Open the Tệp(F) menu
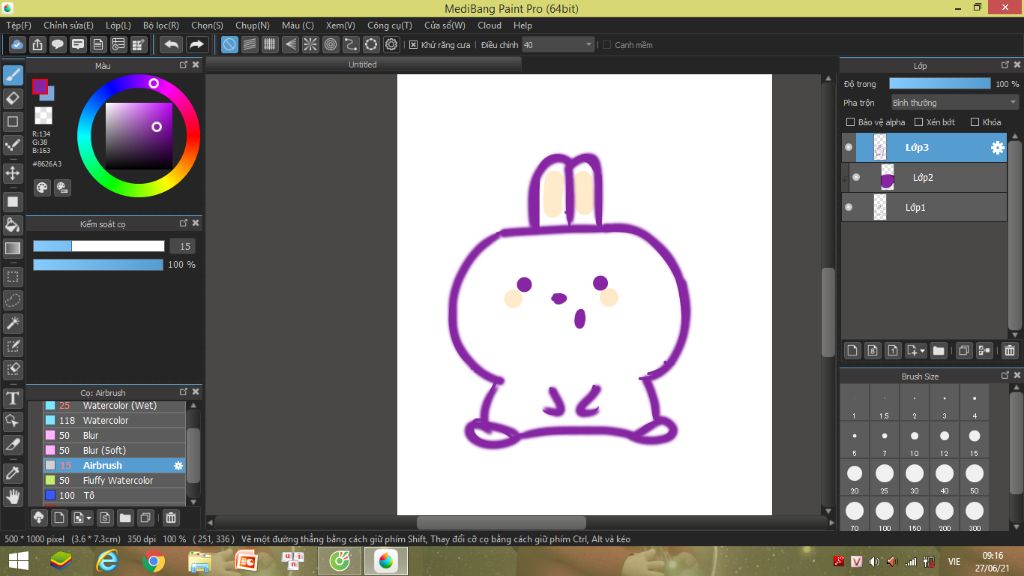Image resolution: width=1024 pixels, height=576 pixels. click(19, 25)
